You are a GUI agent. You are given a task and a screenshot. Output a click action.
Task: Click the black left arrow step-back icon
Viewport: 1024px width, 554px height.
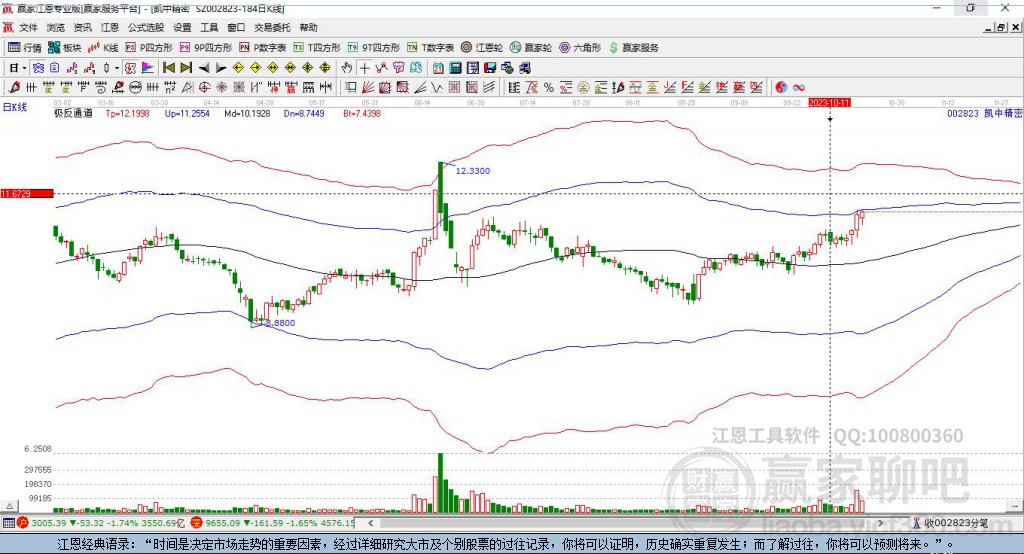[x=204, y=68]
